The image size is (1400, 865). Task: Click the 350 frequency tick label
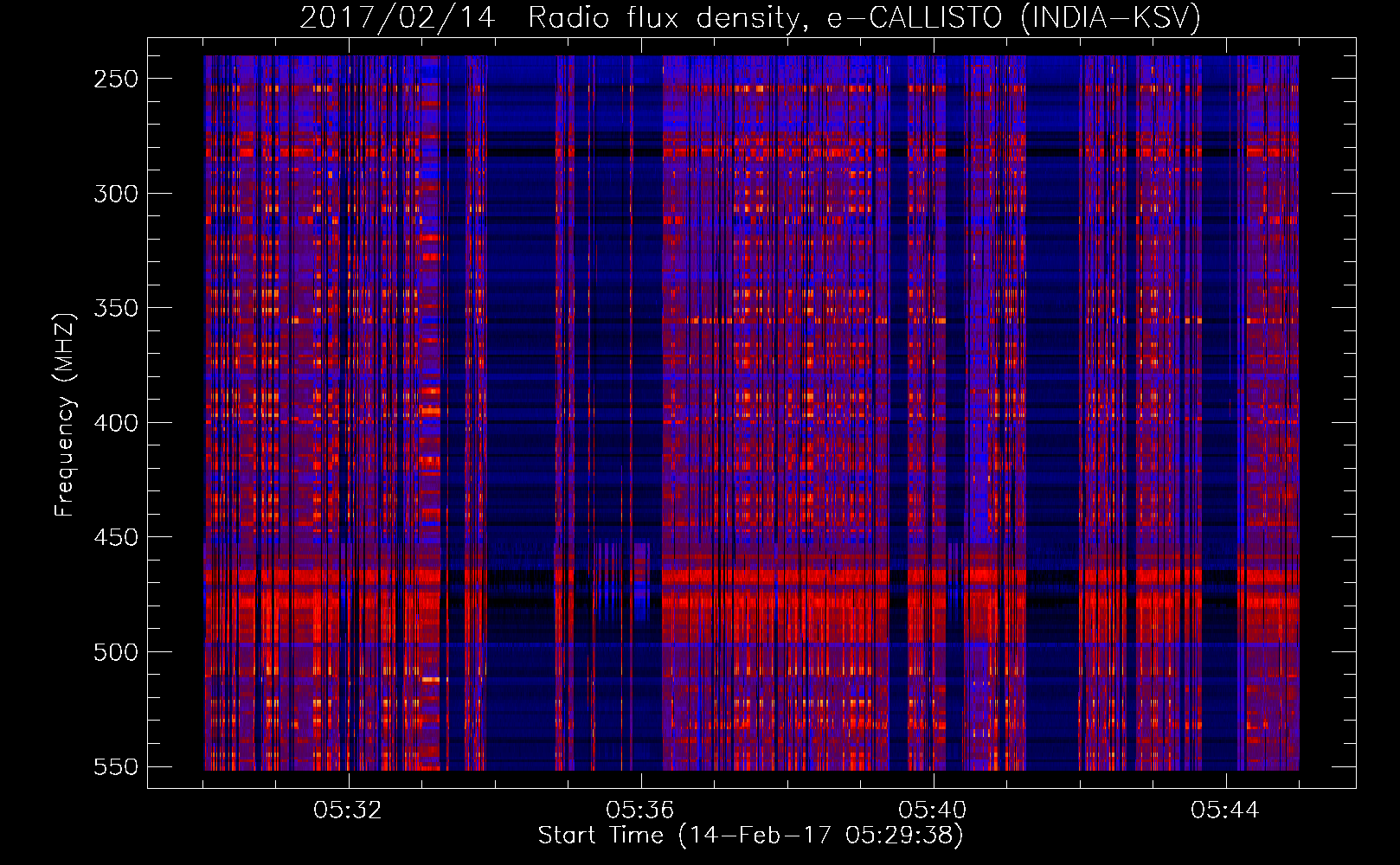116,308
